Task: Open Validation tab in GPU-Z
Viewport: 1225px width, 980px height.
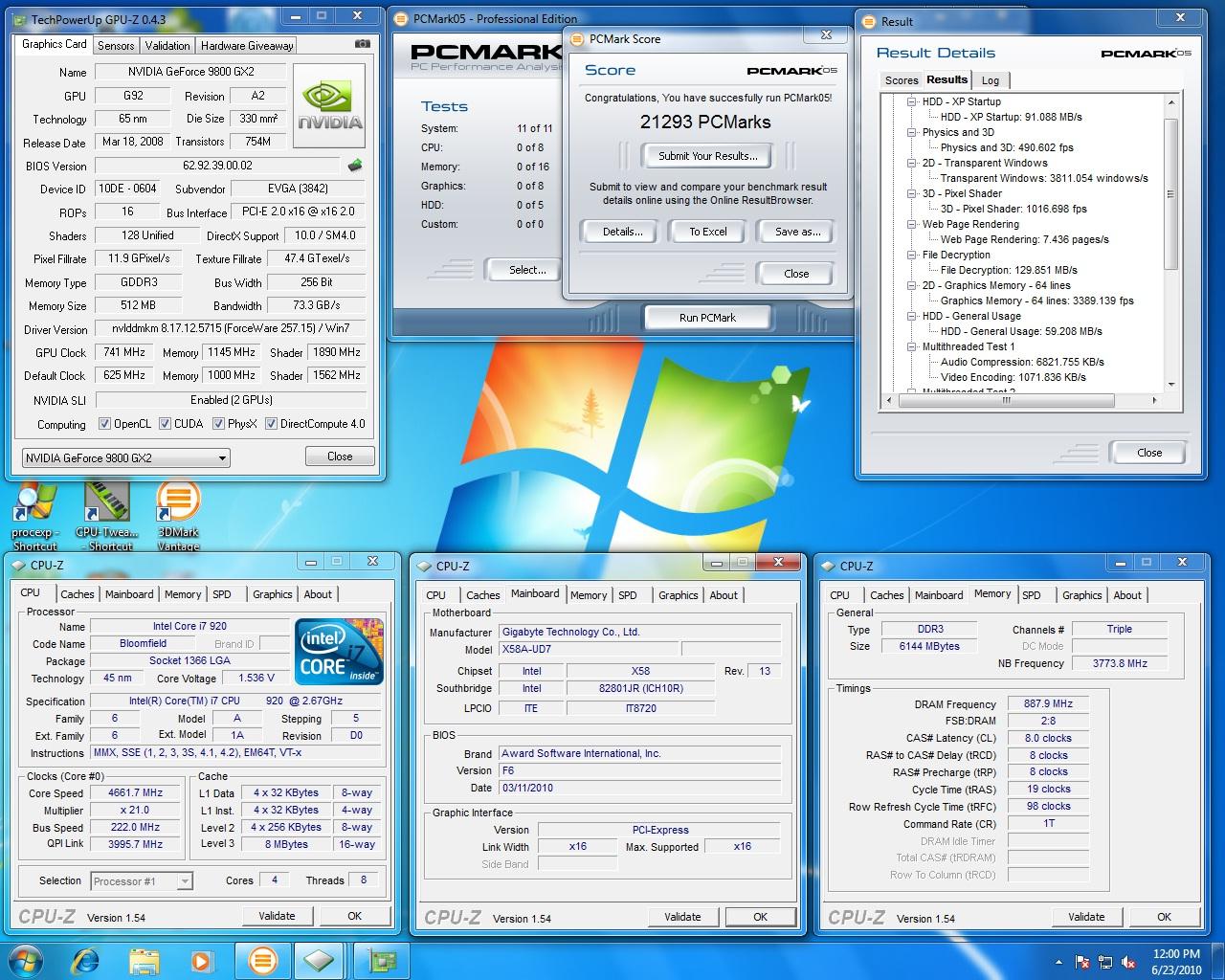Action: pos(167,46)
